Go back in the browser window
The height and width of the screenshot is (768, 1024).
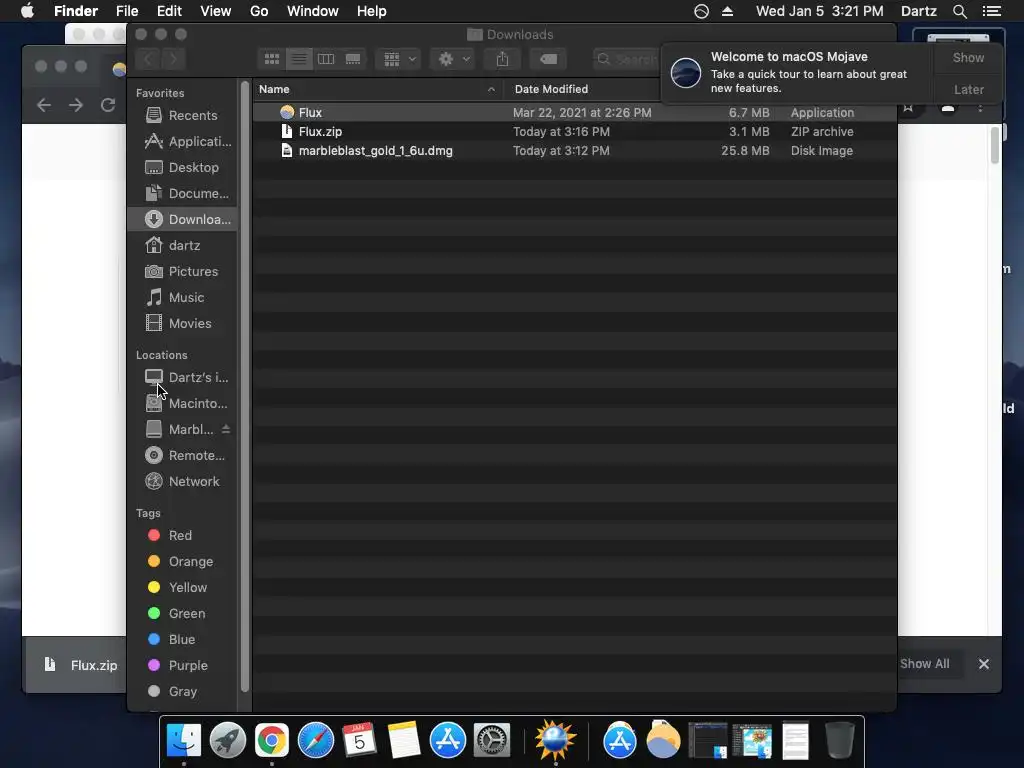click(x=44, y=105)
